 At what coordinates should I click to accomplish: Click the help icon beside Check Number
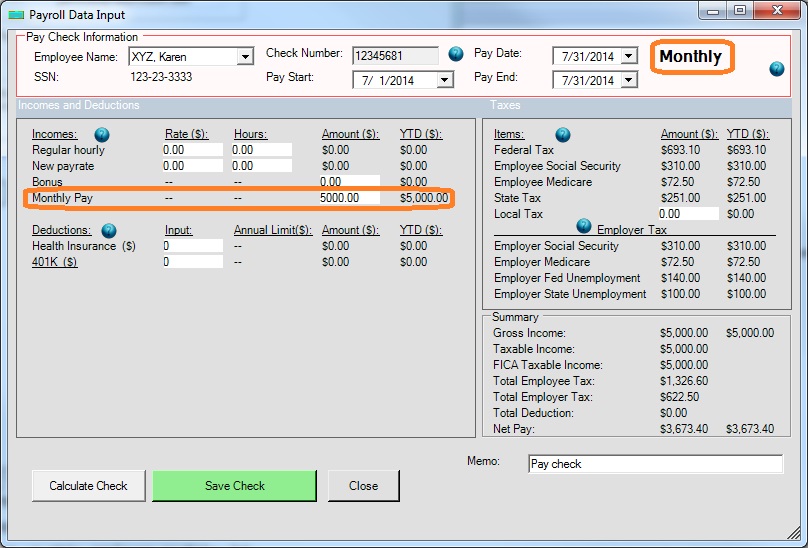tap(456, 54)
